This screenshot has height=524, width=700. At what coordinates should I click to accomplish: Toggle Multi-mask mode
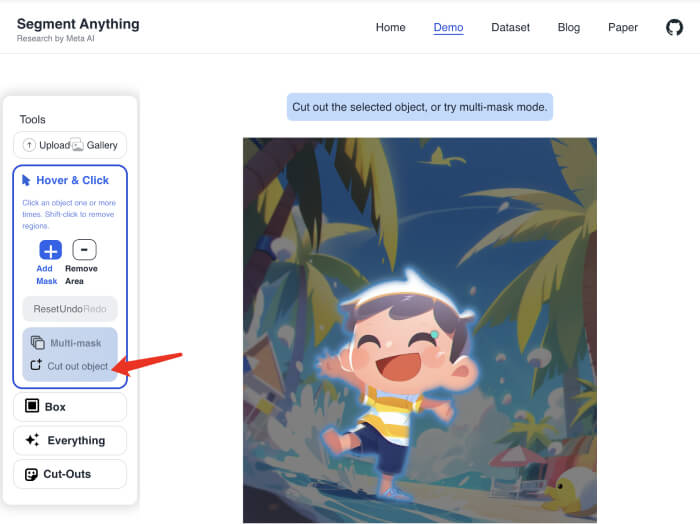pyautogui.click(x=70, y=343)
